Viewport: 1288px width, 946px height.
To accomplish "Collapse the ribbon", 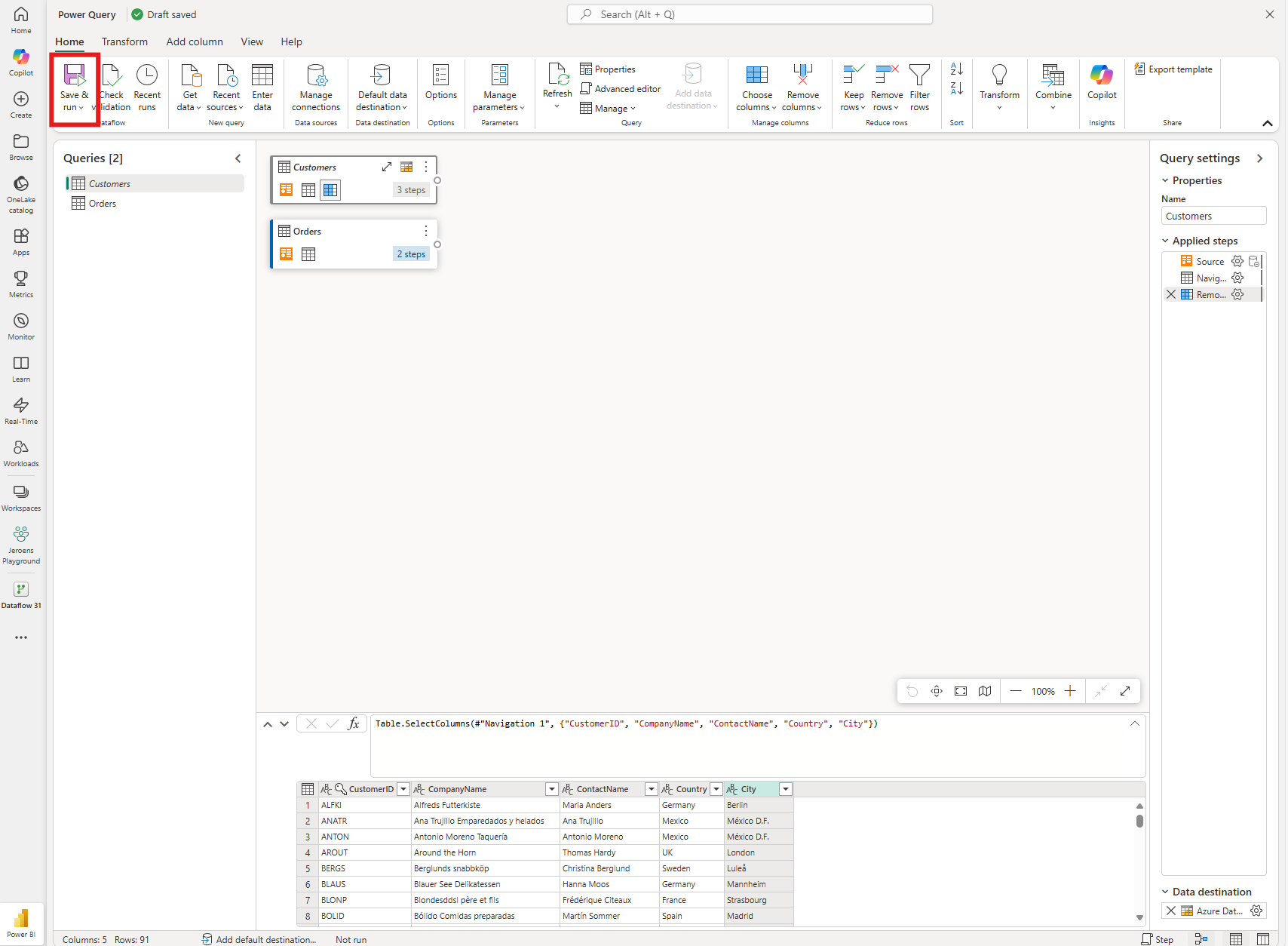I will (1268, 123).
